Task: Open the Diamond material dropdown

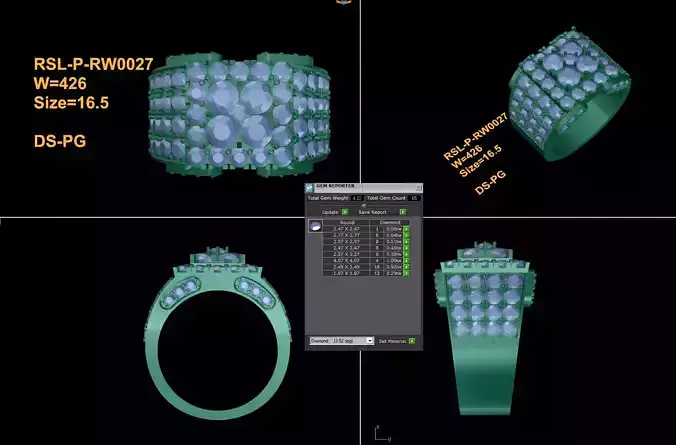Action: [x=341, y=341]
